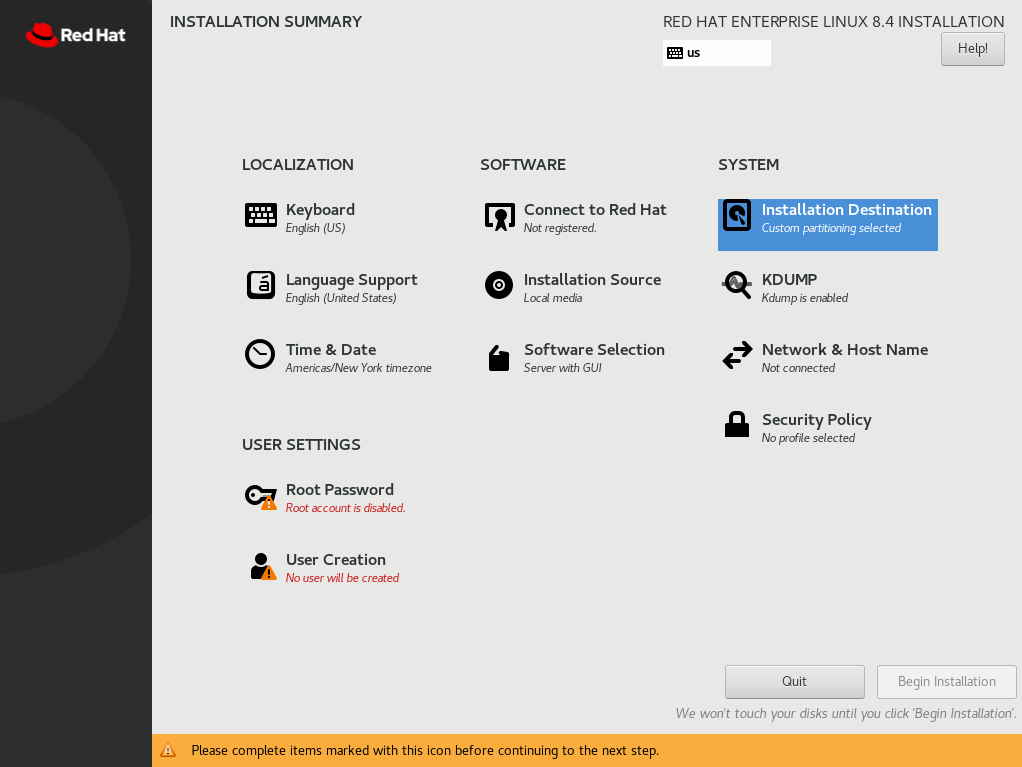
Task: Open the Installation Destination title
Action: point(847,209)
